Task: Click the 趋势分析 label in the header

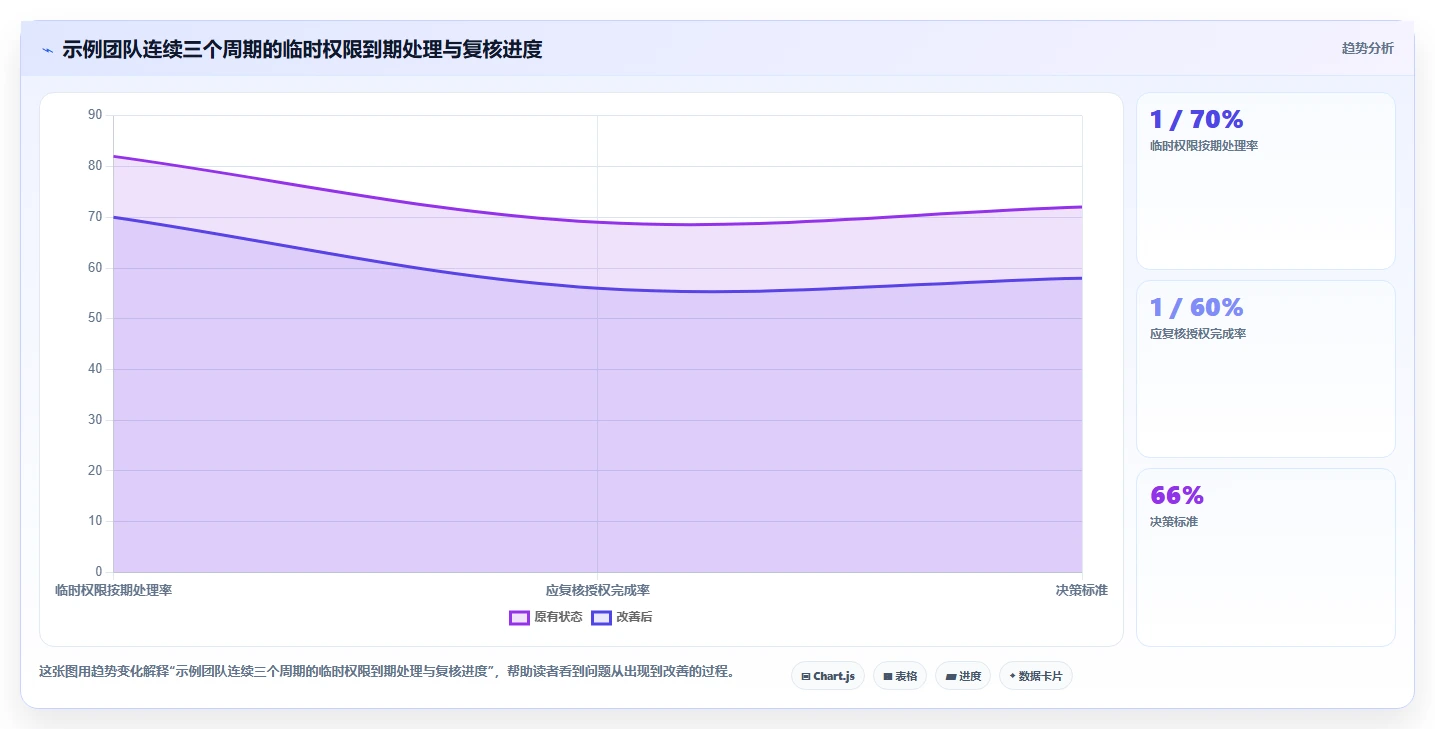Action: 1367,48
